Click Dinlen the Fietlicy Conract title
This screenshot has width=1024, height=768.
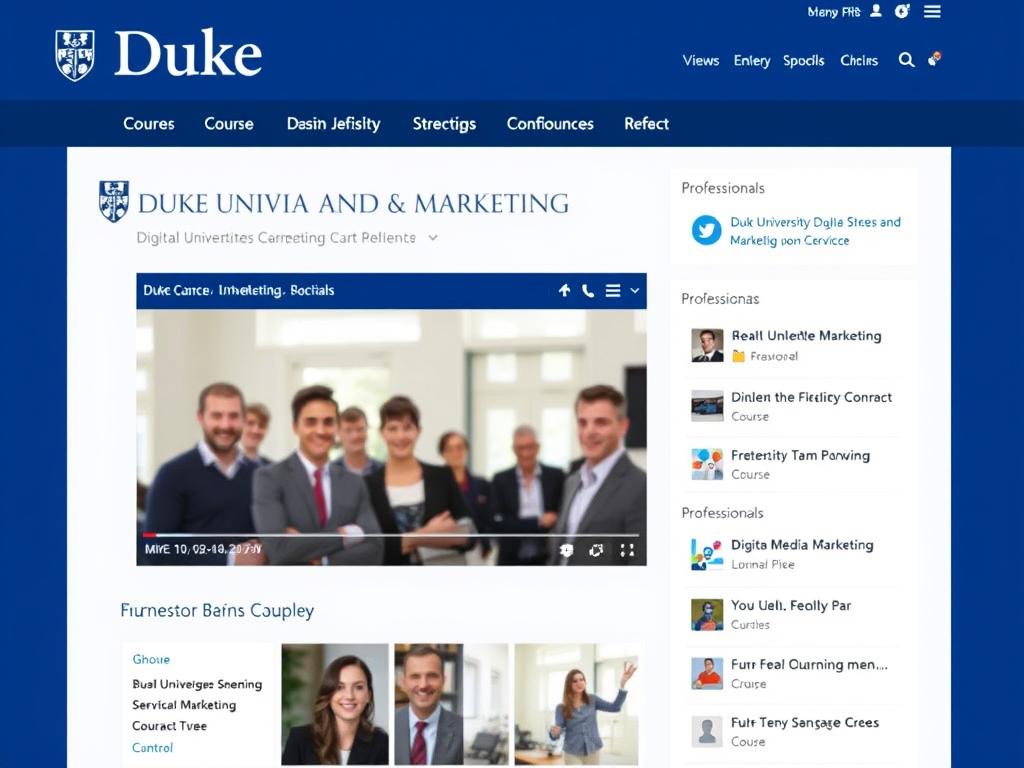coord(811,397)
